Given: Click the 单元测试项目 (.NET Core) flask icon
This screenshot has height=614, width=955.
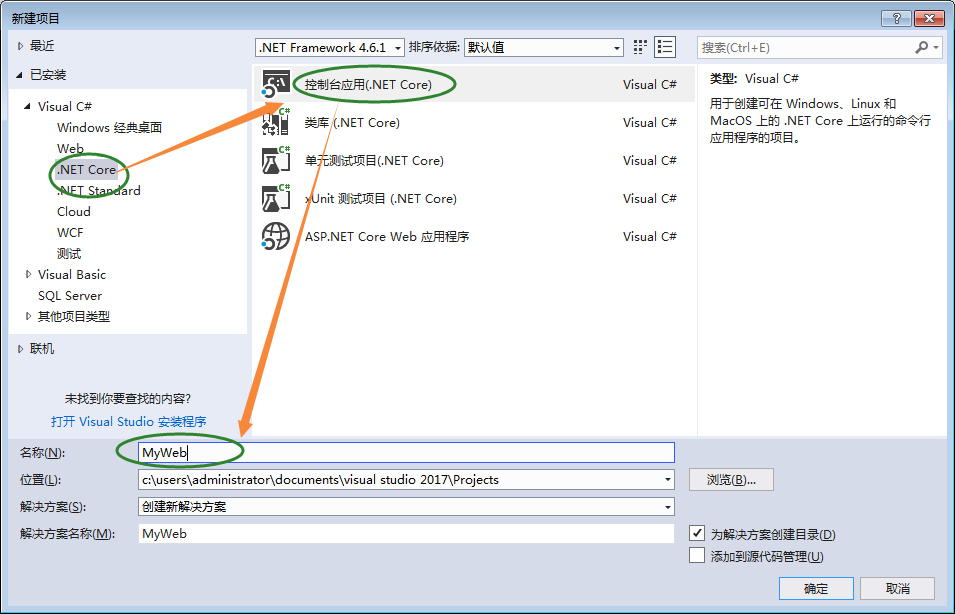Looking at the screenshot, I should pyautogui.click(x=276, y=160).
